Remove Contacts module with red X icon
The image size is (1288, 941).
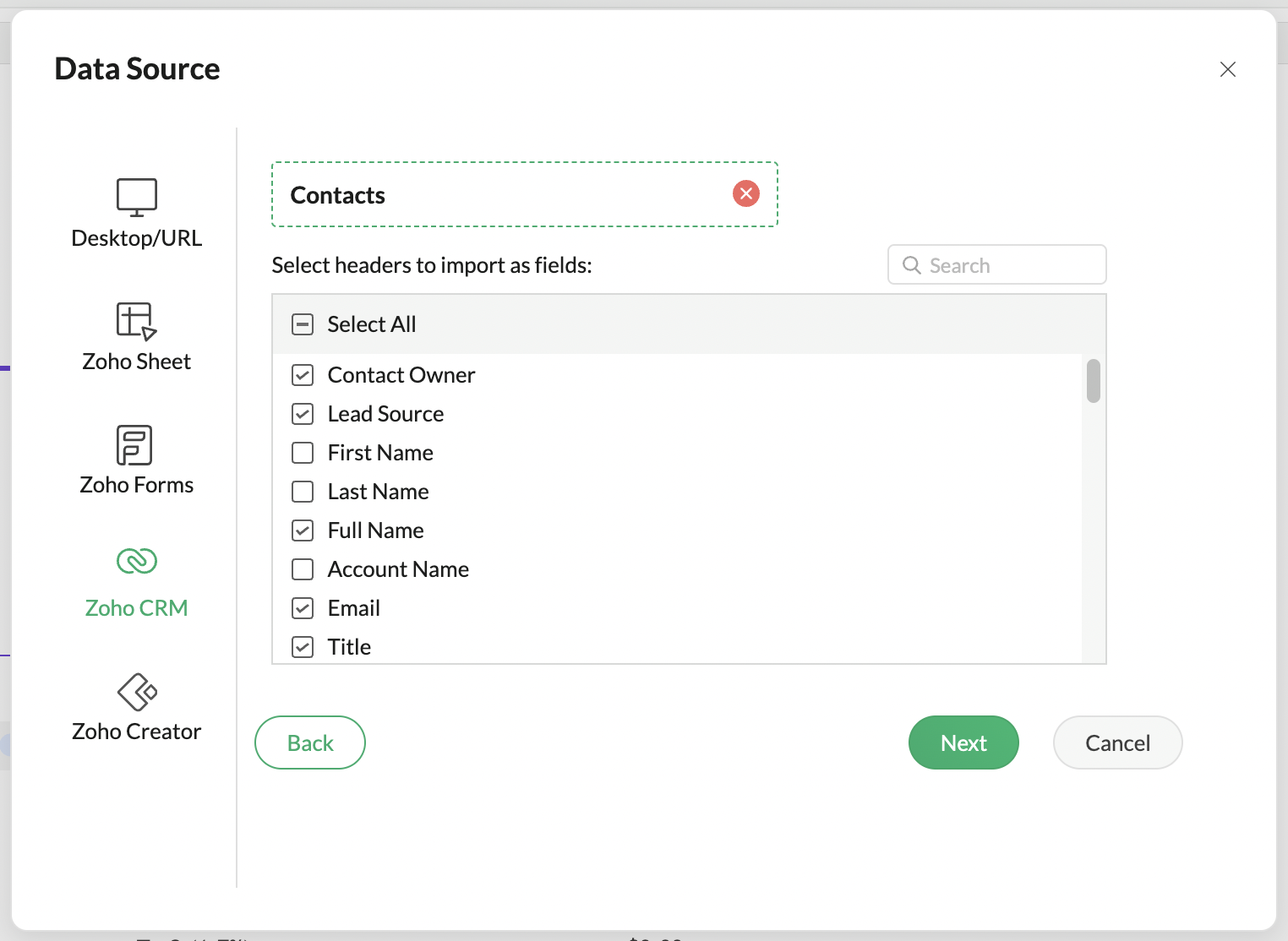(x=745, y=194)
